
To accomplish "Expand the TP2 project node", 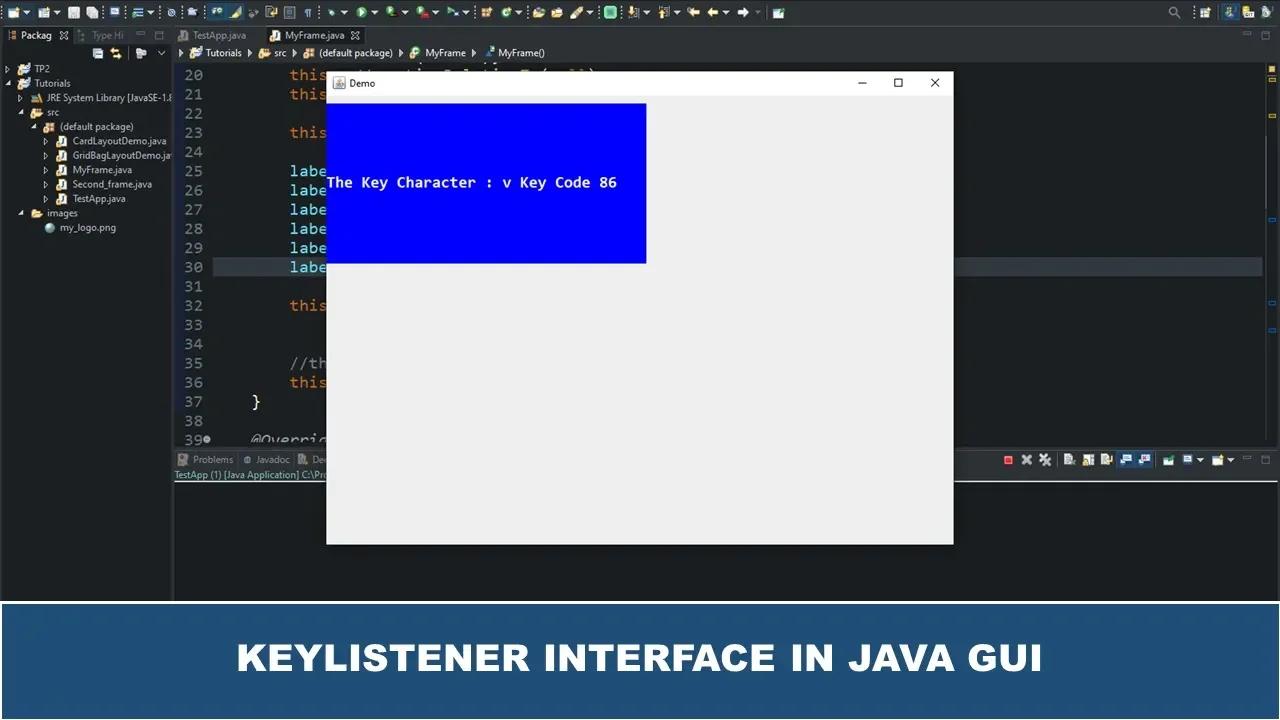I will (8, 69).
